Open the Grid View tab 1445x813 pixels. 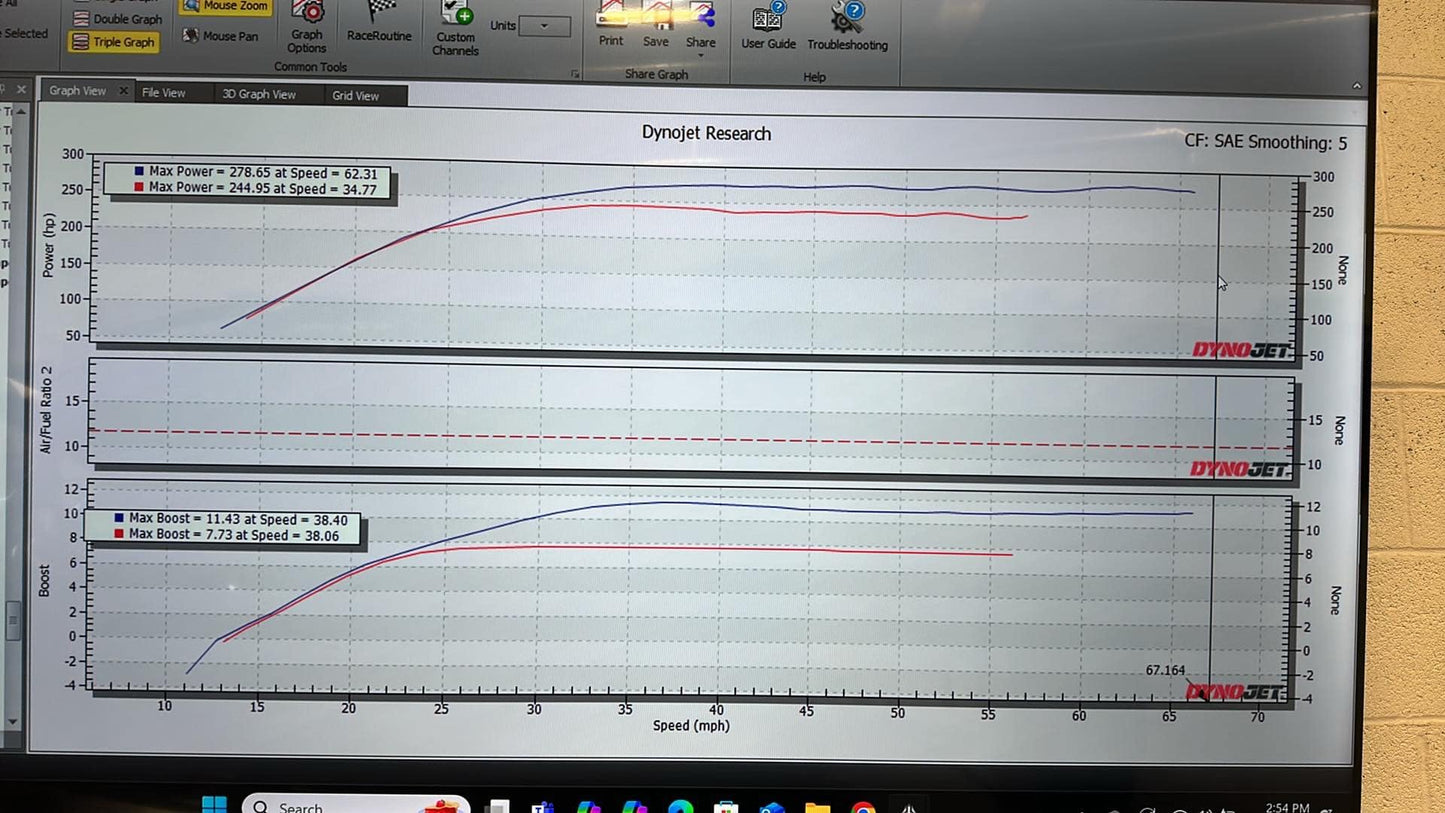(x=355, y=96)
